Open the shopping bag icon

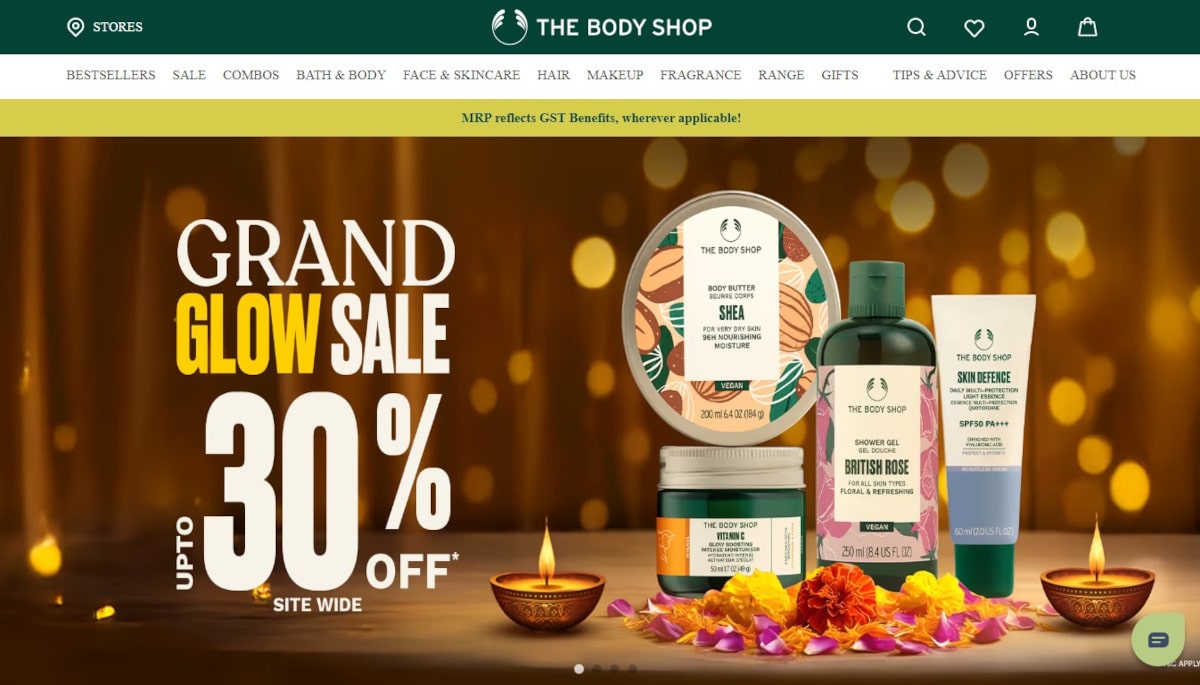1087,27
